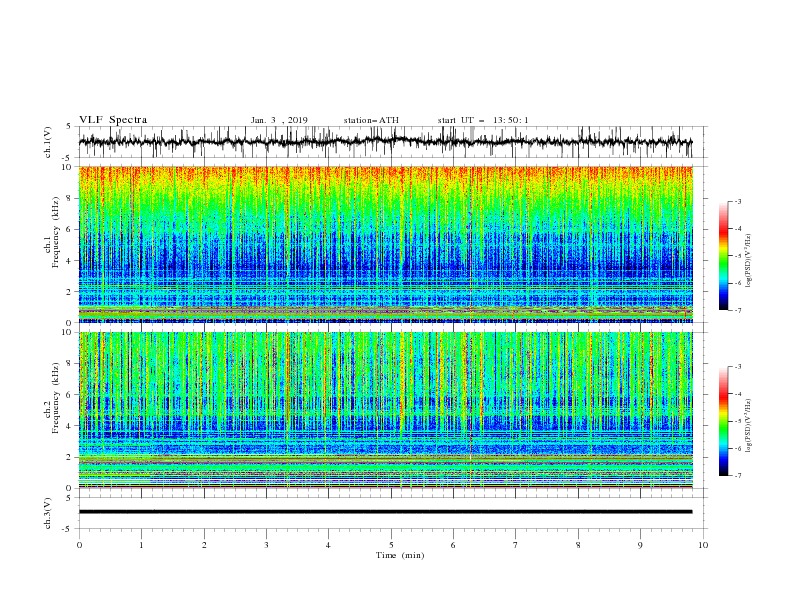
Task: Click the ch.1 spectrogram panel
Action: coord(385,244)
